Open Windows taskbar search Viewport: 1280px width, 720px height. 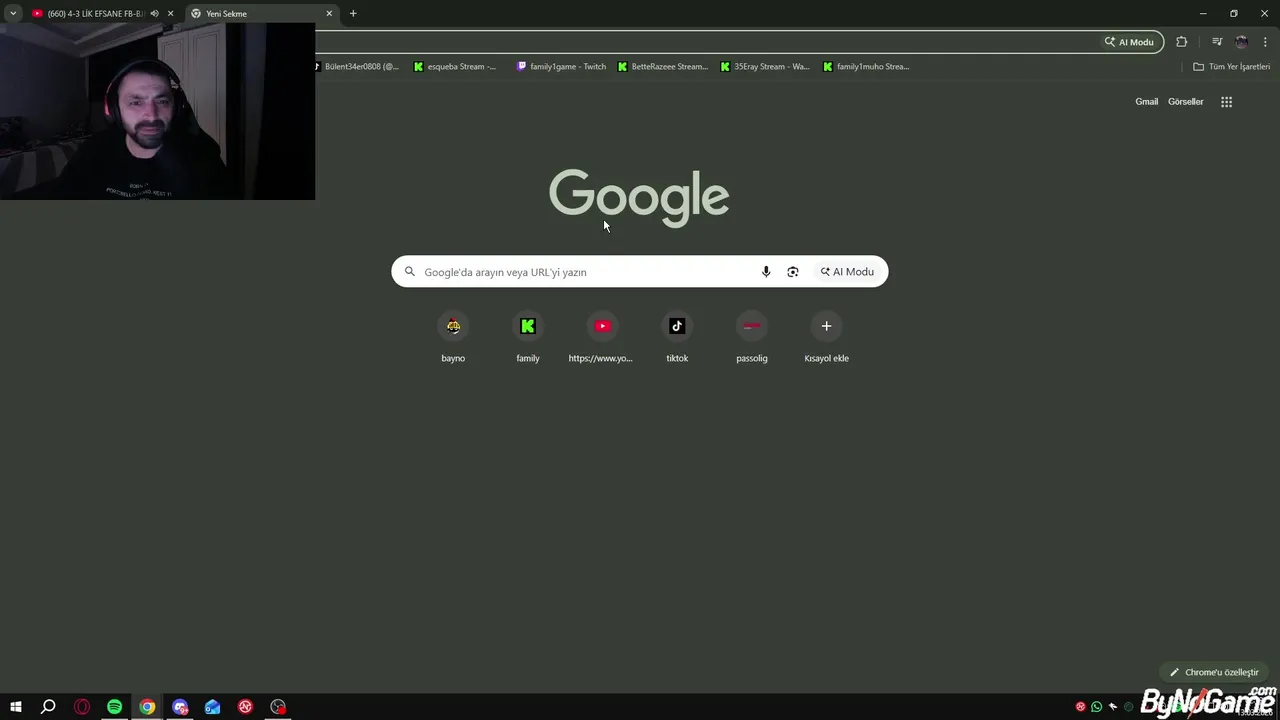[48, 707]
